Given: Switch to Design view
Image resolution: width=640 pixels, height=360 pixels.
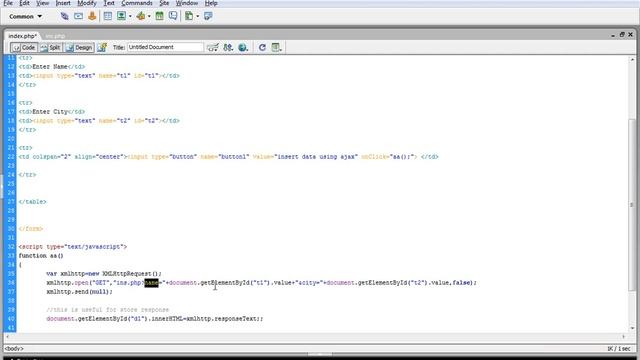Looking at the screenshot, I should [x=79, y=48].
